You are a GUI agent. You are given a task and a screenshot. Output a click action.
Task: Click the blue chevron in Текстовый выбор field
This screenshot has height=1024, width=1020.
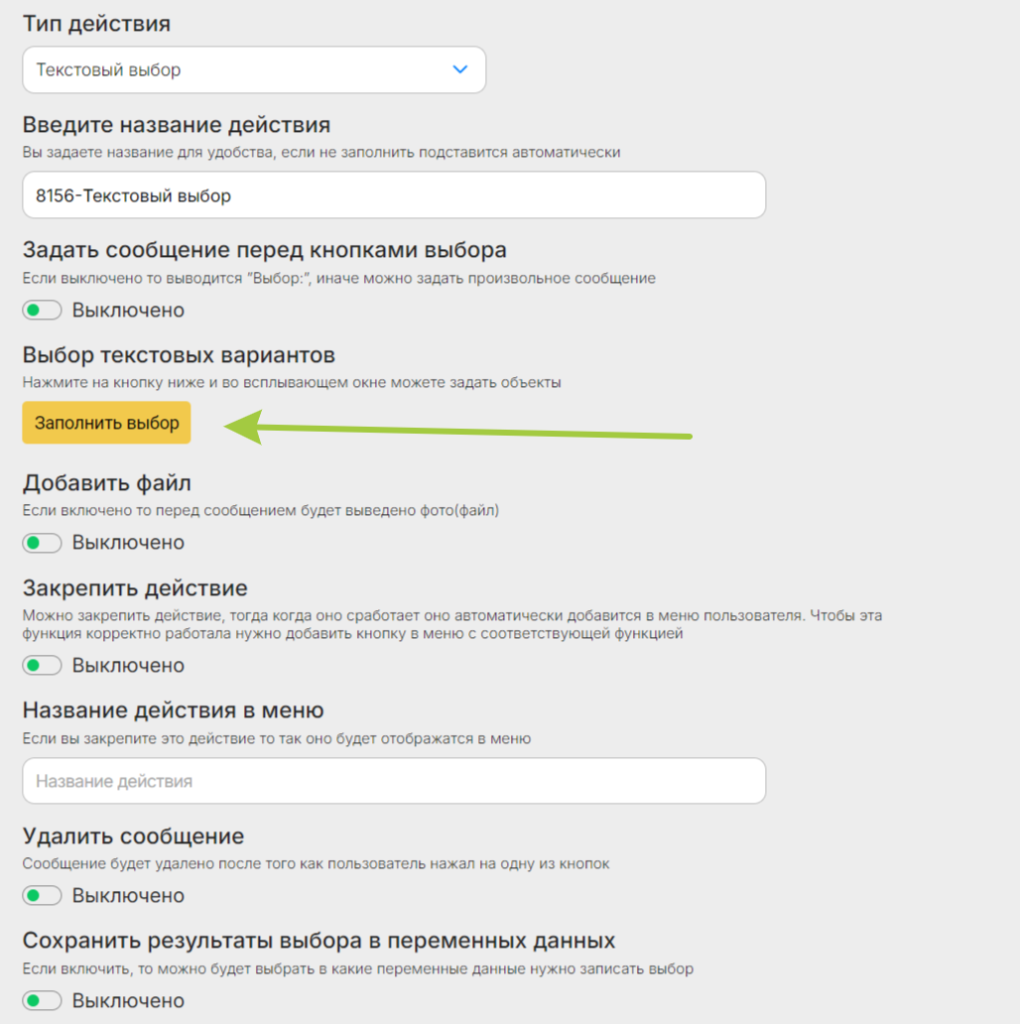coord(460,69)
